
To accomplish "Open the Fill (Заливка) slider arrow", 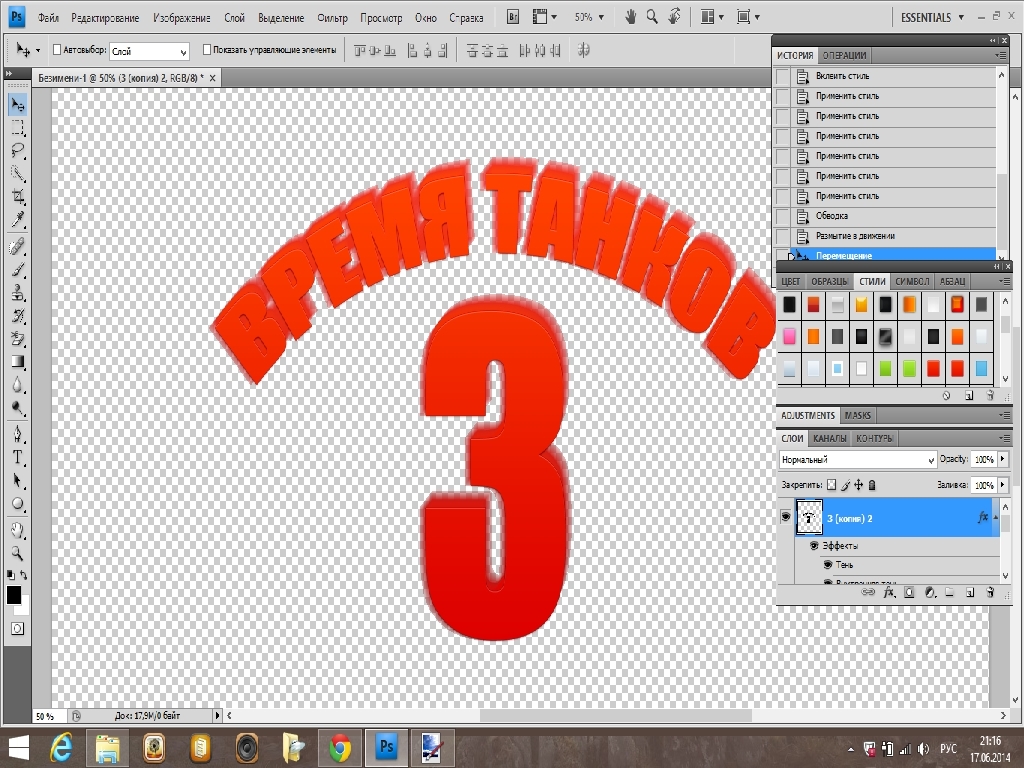I will (1002, 485).
